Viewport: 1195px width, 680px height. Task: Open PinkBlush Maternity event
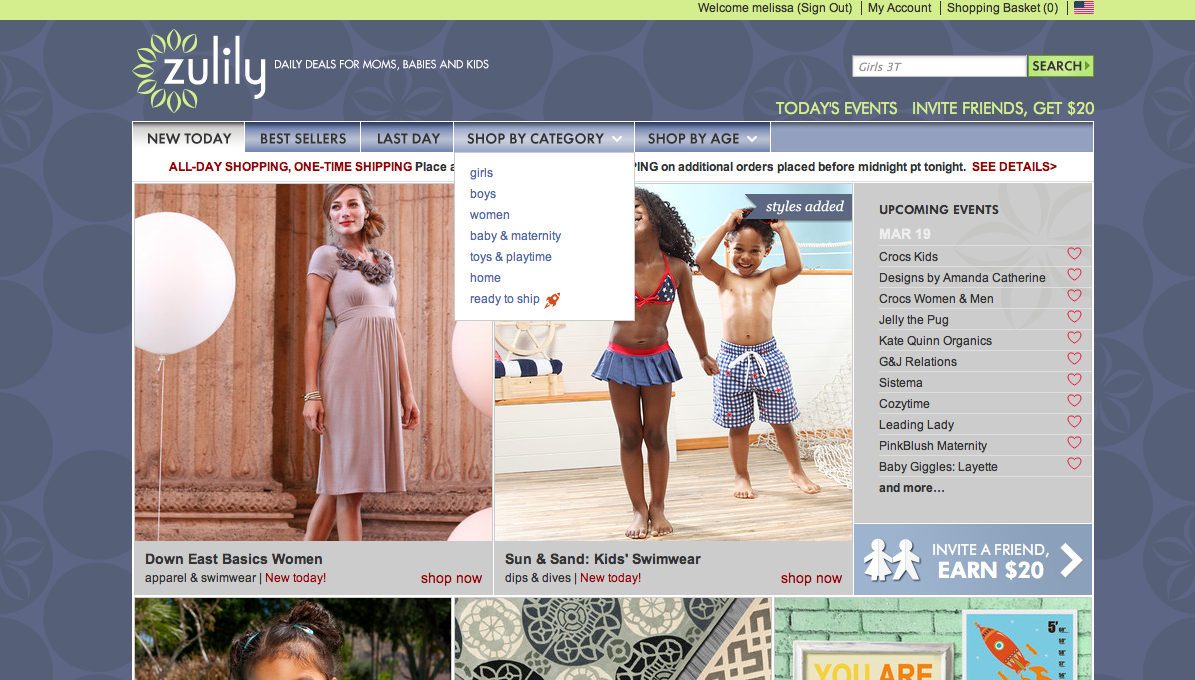933,445
